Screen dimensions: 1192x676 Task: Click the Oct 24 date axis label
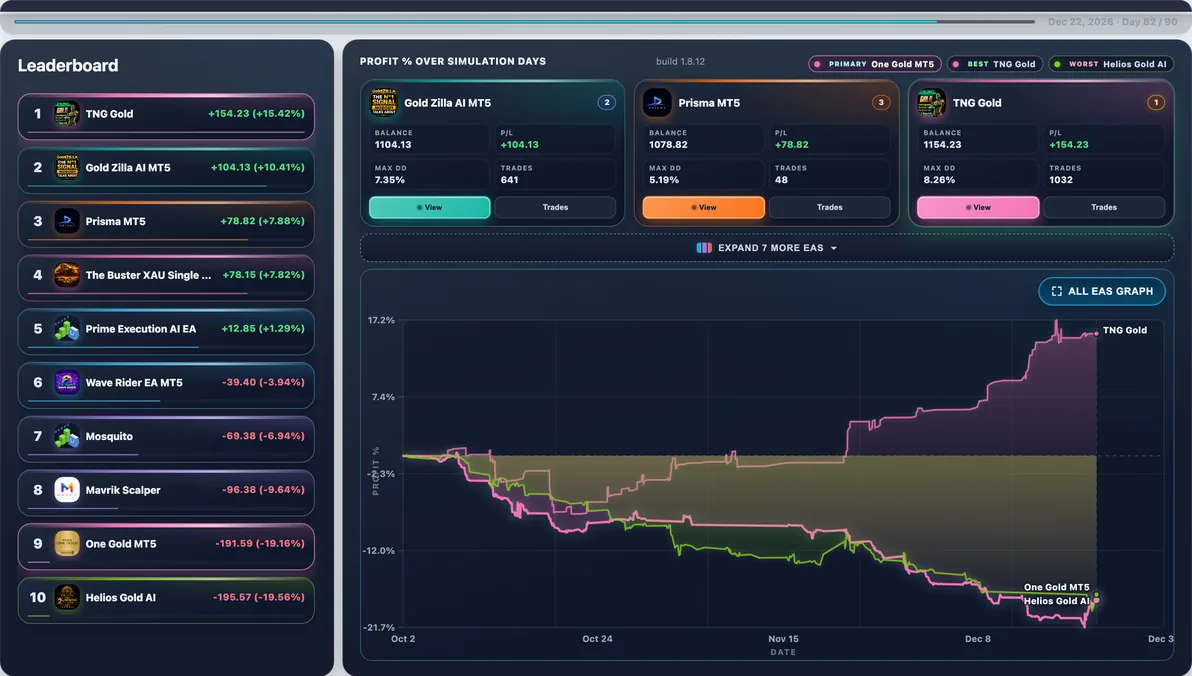pyautogui.click(x=597, y=639)
